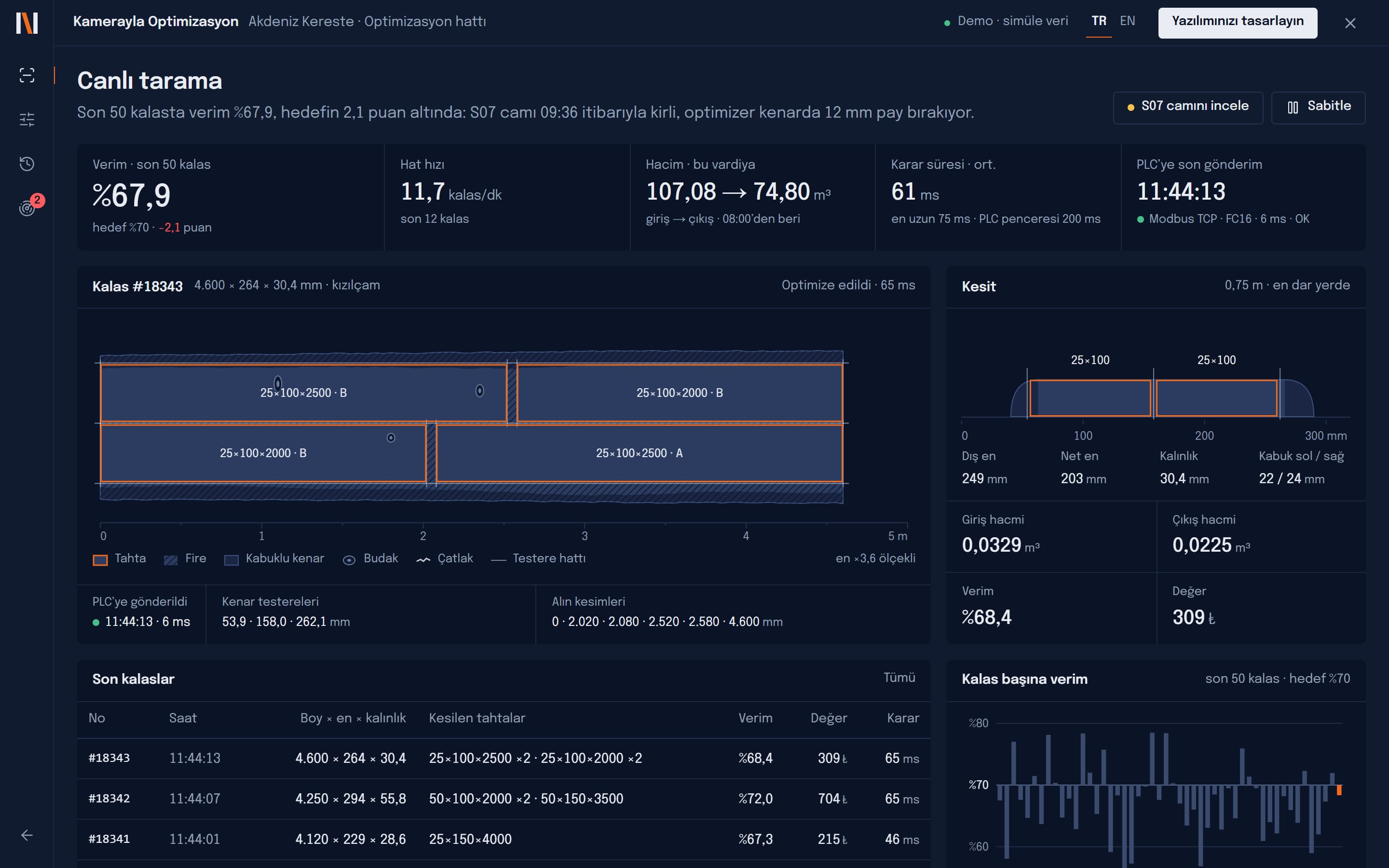
Task: Click the Yazılımınızı tasarlayın button
Action: pyautogui.click(x=1238, y=23)
